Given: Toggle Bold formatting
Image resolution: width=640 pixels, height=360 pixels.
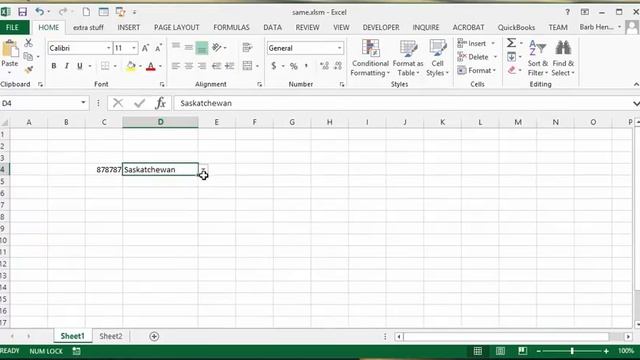Looking at the screenshot, I should (x=53, y=66).
